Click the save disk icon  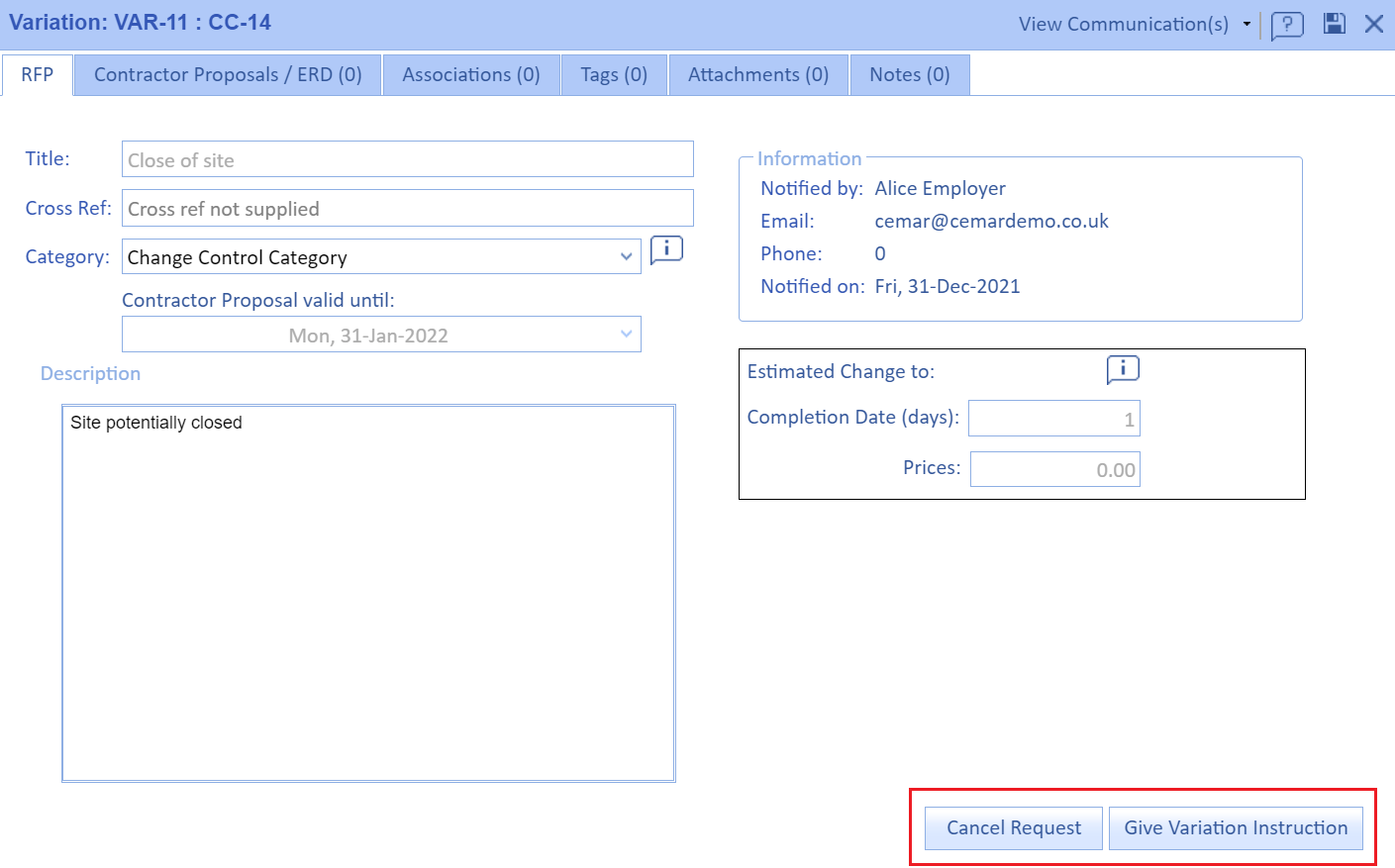click(x=1335, y=24)
